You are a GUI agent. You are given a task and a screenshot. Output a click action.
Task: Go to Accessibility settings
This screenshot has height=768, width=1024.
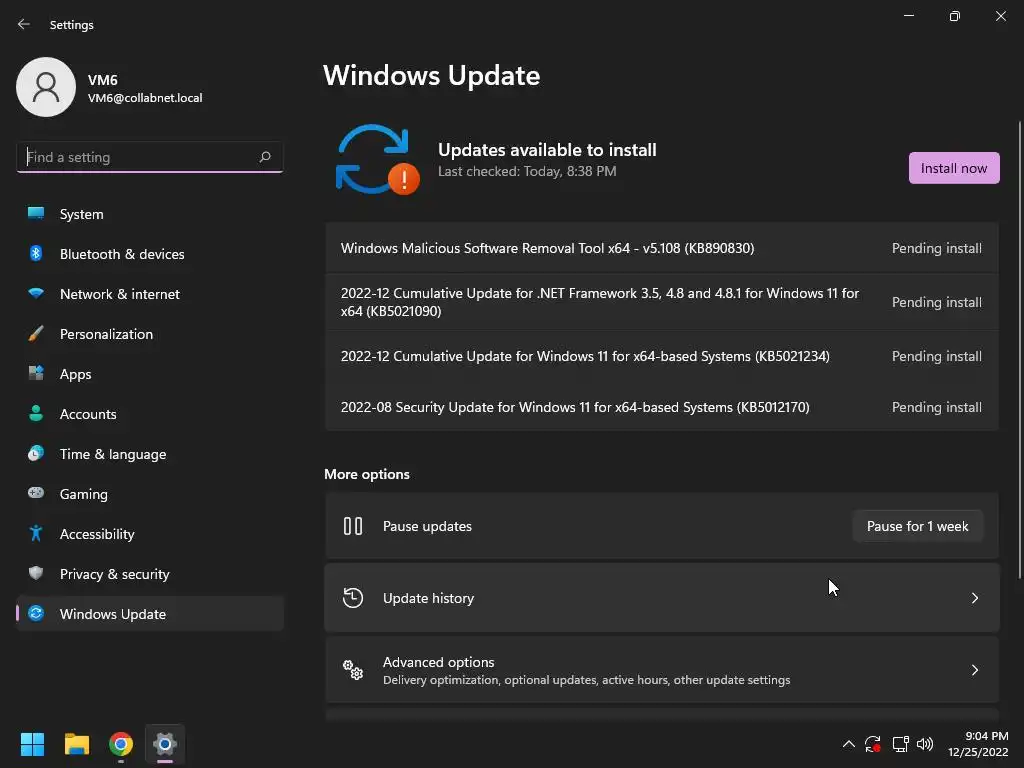(x=150, y=534)
